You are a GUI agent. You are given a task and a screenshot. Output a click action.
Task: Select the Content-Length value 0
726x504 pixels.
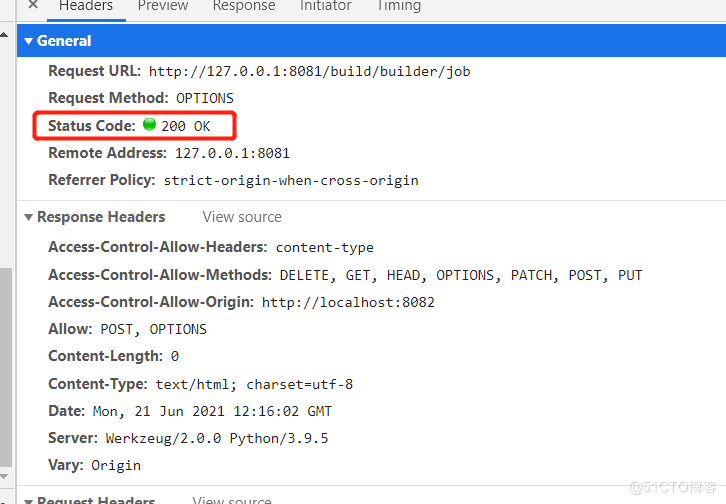175,356
